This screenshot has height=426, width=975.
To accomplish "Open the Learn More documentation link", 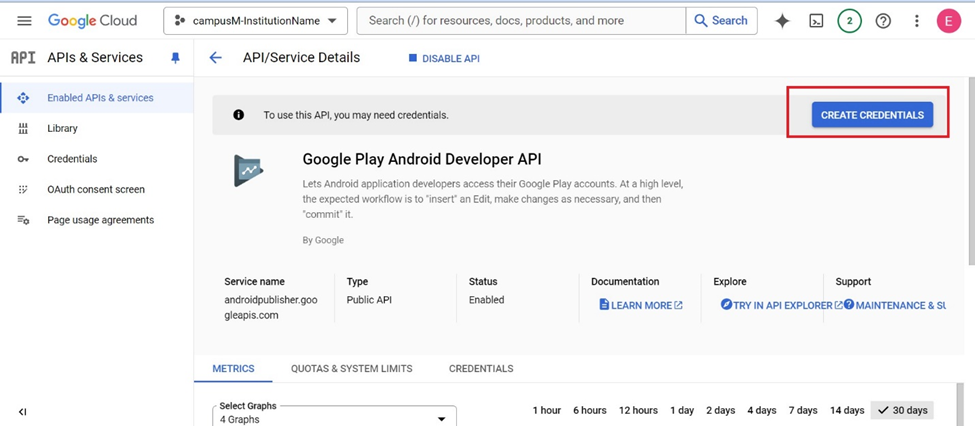I will (640, 305).
